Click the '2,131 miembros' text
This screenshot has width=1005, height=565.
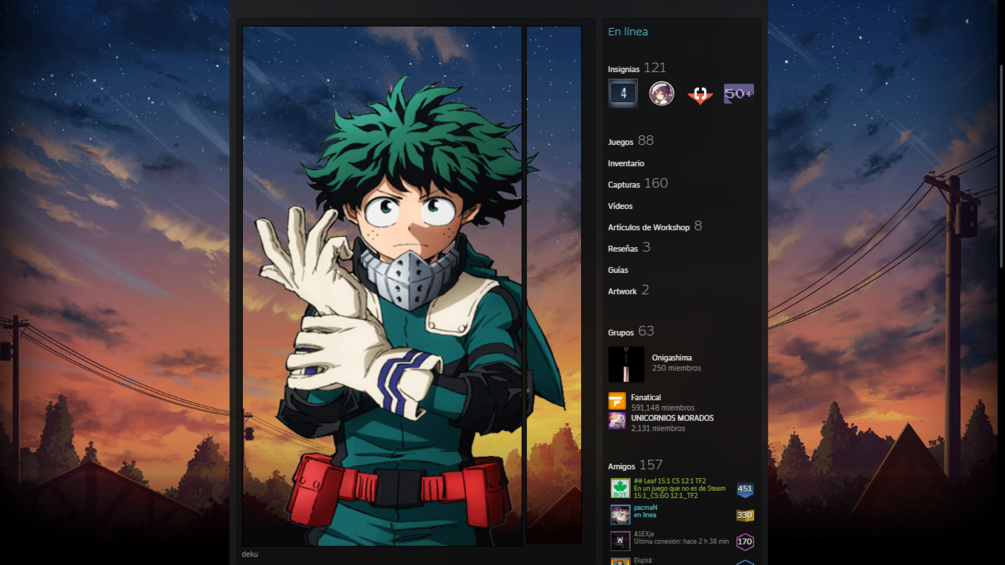pos(658,428)
